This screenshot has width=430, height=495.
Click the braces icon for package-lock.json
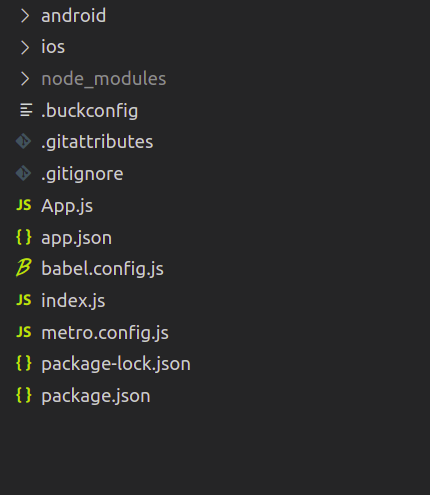pos(24,363)
